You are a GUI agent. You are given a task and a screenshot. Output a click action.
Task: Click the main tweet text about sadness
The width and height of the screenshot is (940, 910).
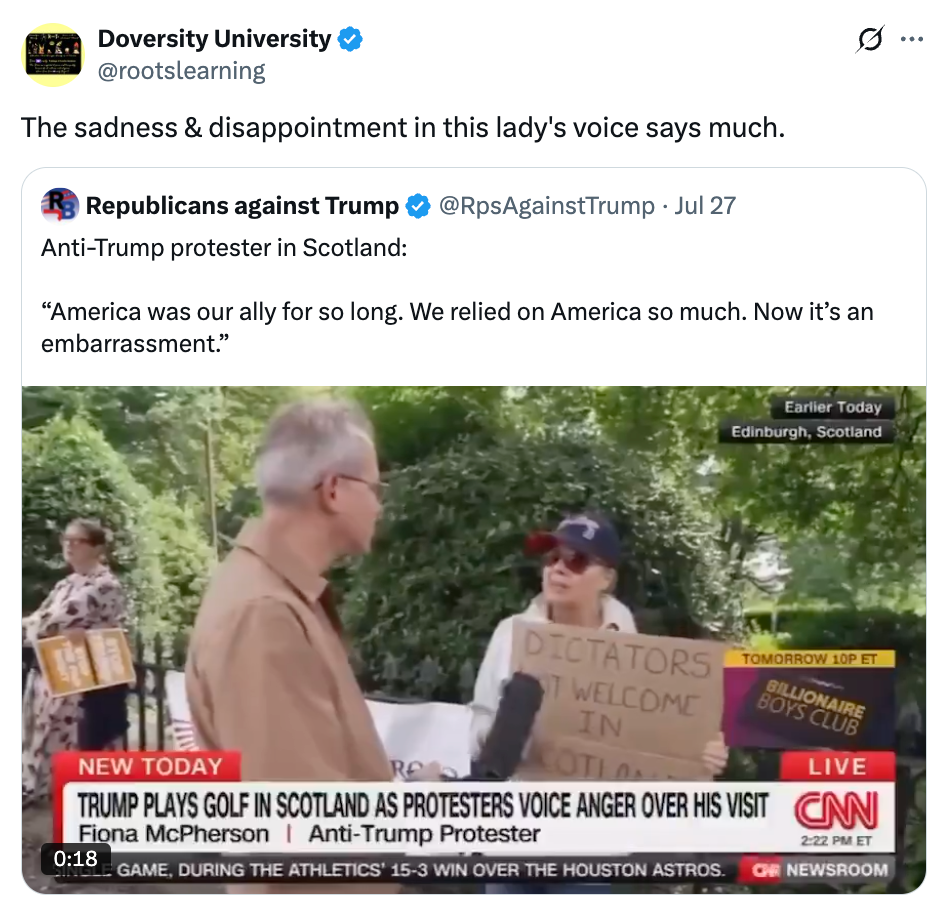(403, 128)
